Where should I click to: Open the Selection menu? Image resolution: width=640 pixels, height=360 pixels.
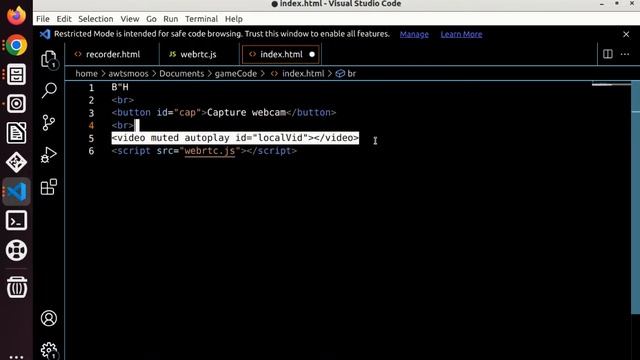click(x=96, y=19)
